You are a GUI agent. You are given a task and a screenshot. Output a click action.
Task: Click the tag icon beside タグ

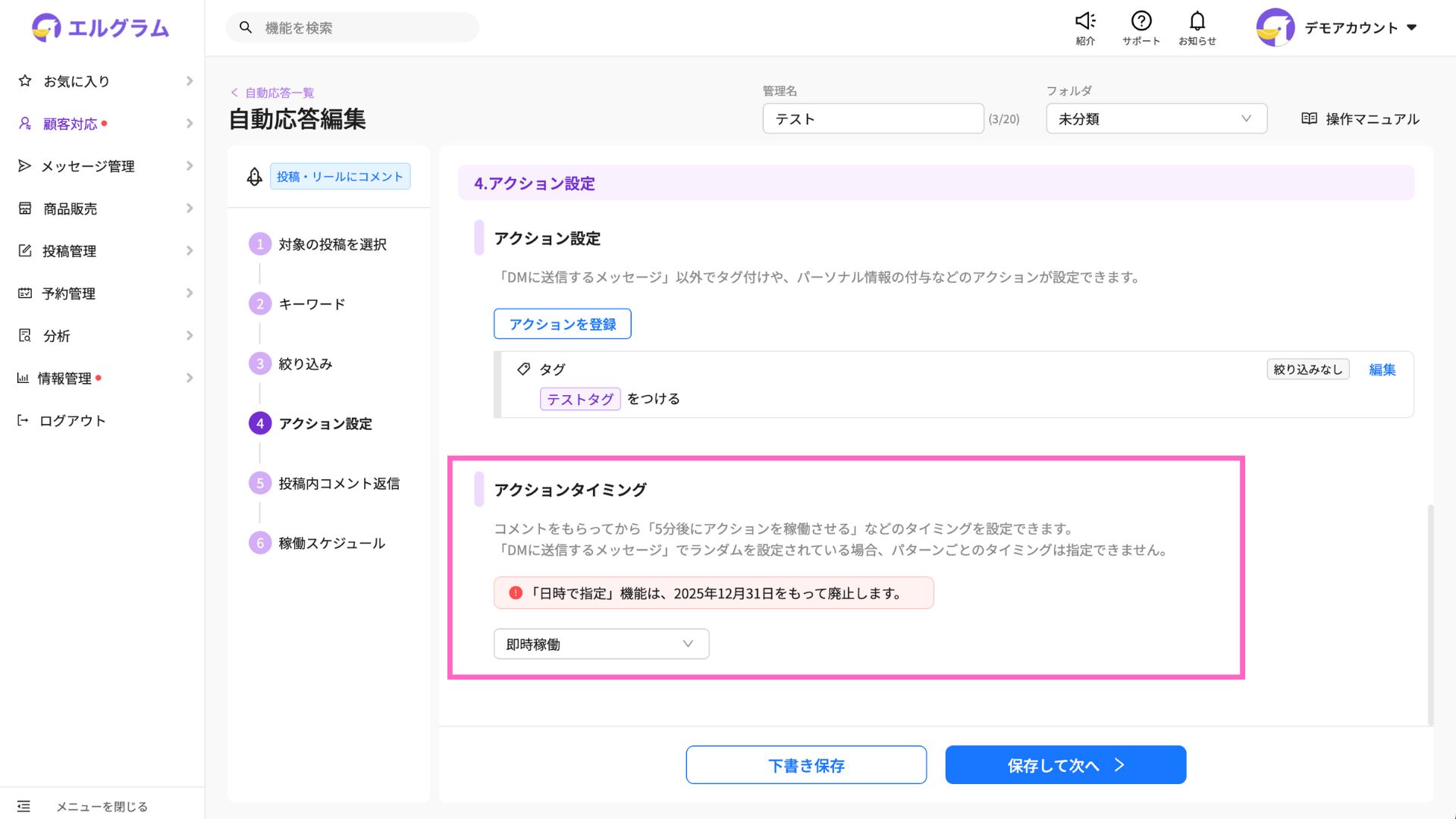pos(523,369)
